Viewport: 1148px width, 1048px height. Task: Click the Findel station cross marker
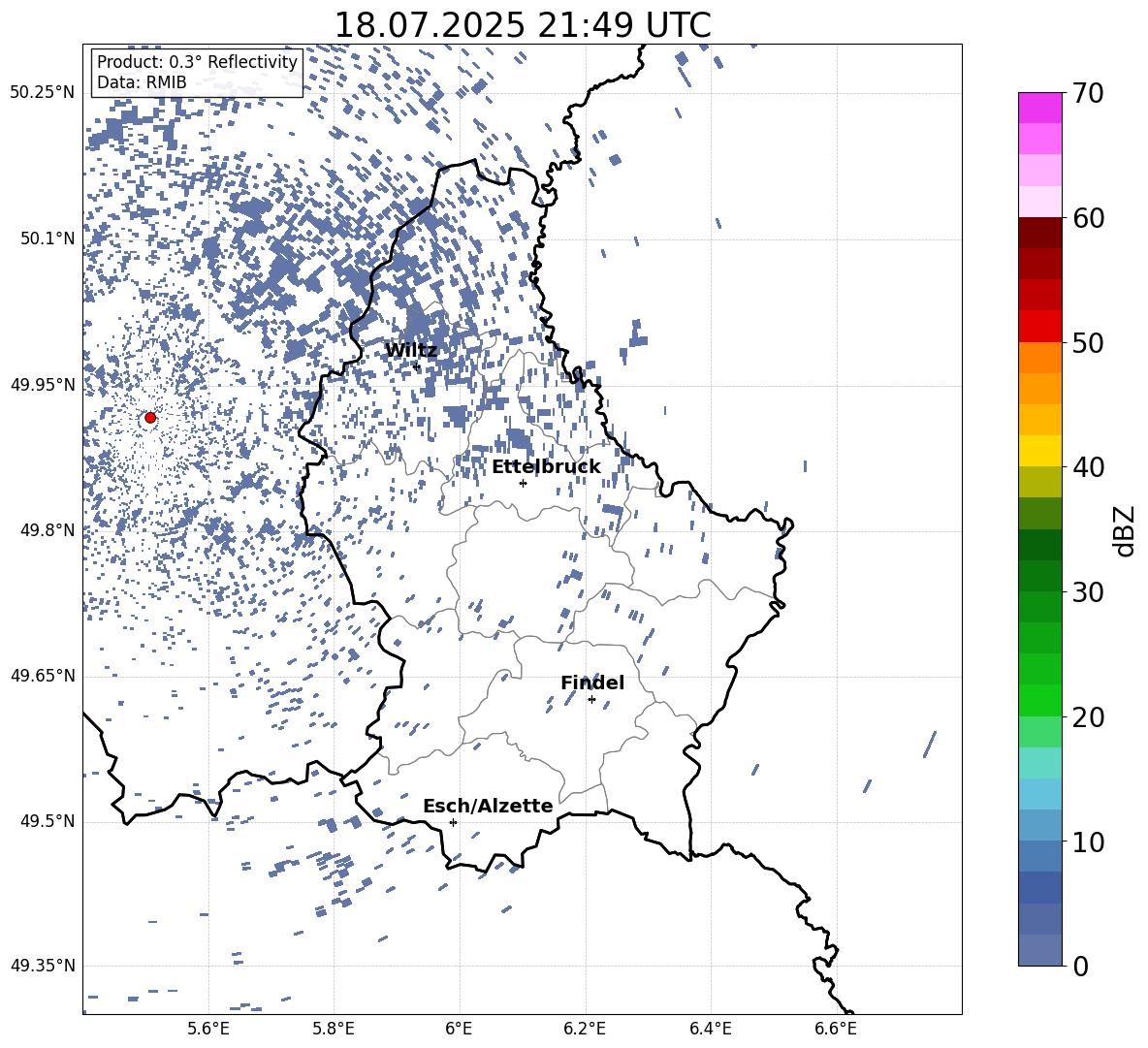(591, 700)
